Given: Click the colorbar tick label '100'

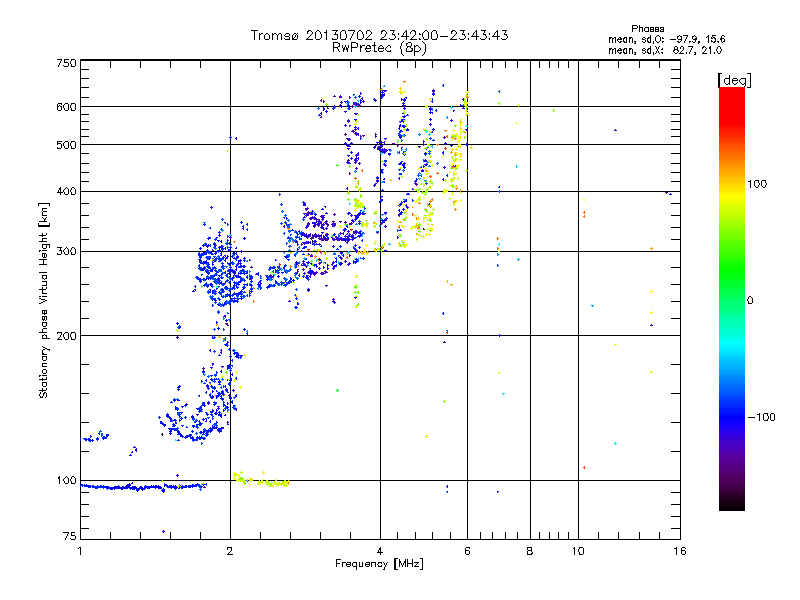Looking at the screenshot, I should (757, 184).
